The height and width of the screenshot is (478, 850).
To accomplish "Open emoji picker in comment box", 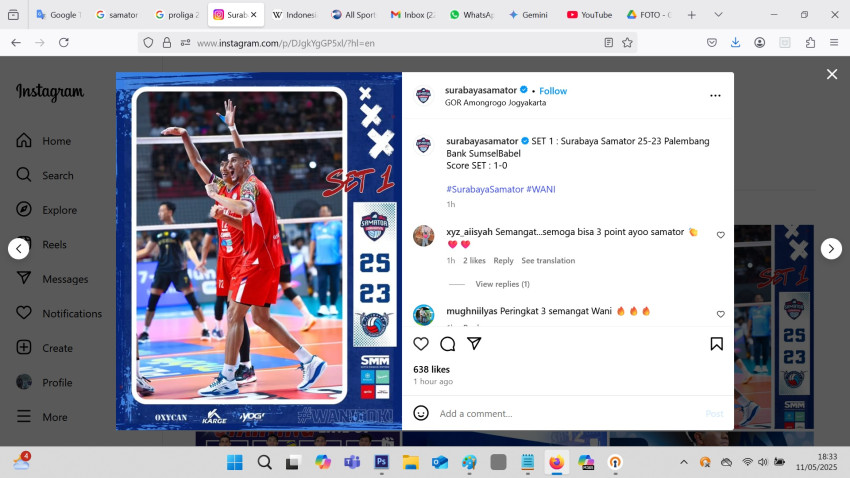I will pos(421,413).
